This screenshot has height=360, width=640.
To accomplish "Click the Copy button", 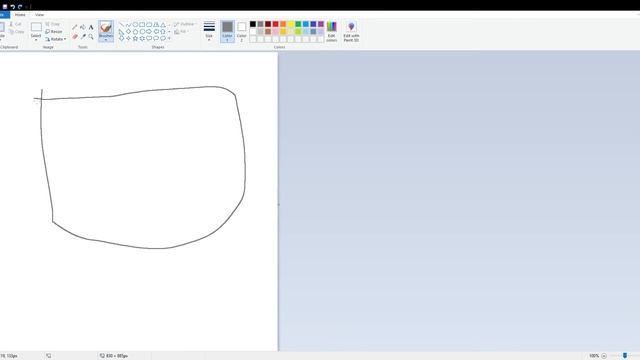I will [17, 31].
